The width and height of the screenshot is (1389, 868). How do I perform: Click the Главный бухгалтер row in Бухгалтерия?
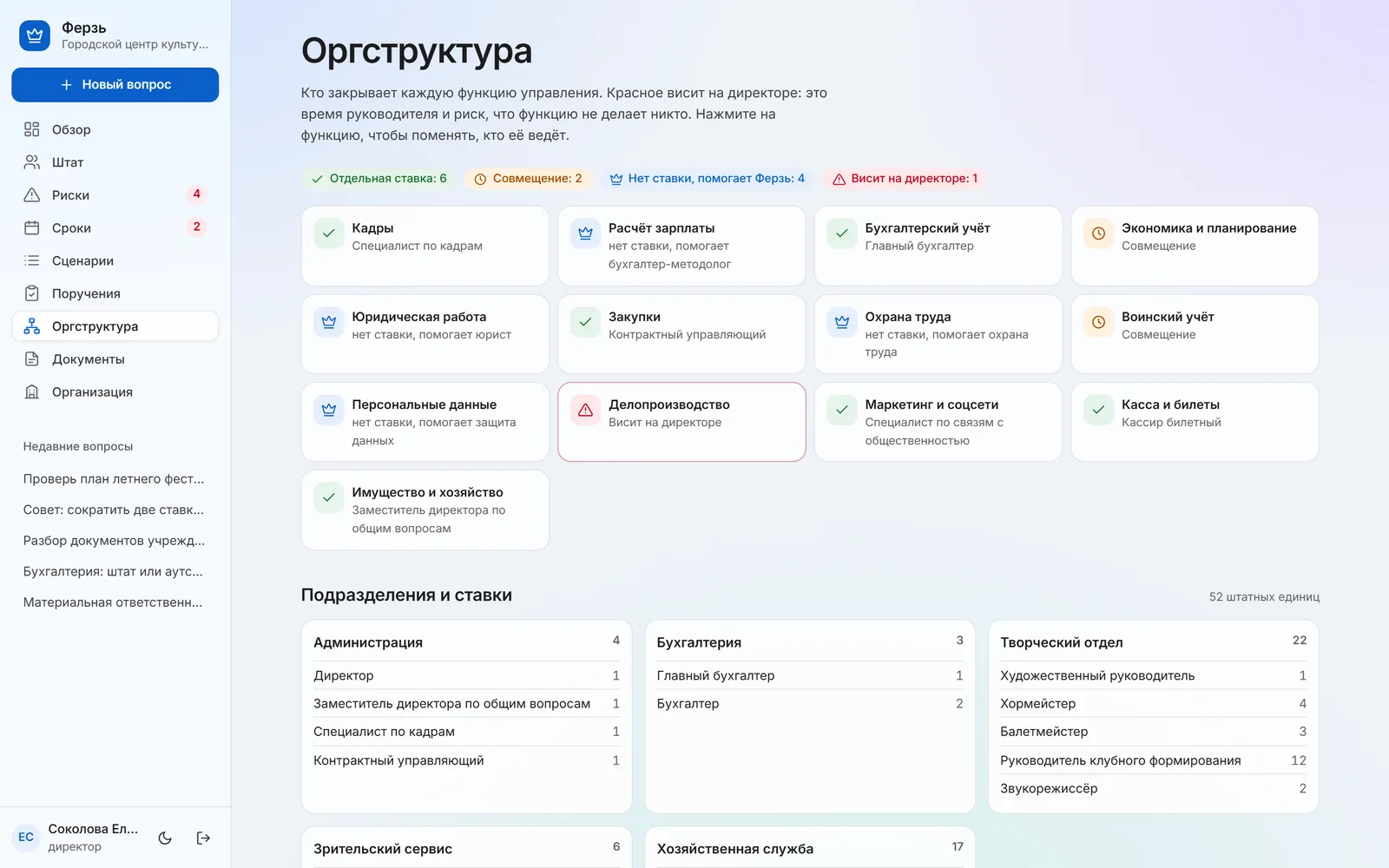(810, 675)
